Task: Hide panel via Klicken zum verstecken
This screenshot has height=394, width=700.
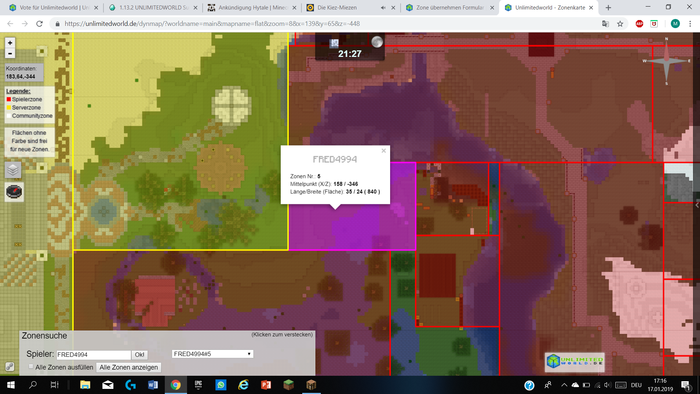Action: point(282,334)
